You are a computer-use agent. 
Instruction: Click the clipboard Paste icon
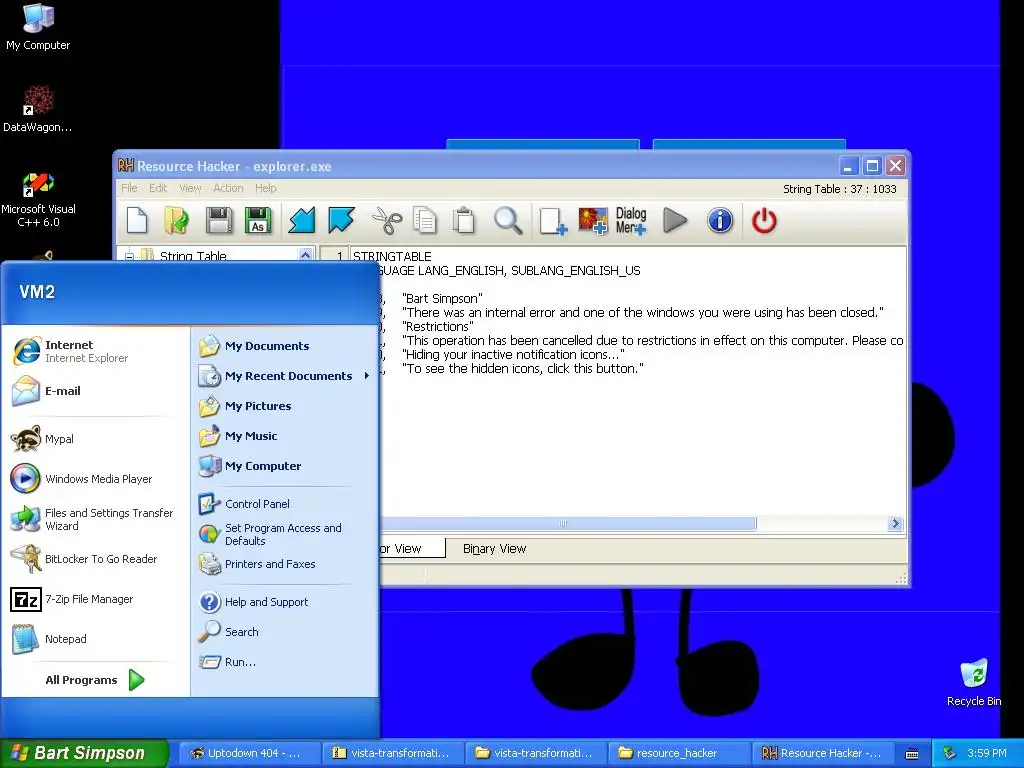[464, 221]
